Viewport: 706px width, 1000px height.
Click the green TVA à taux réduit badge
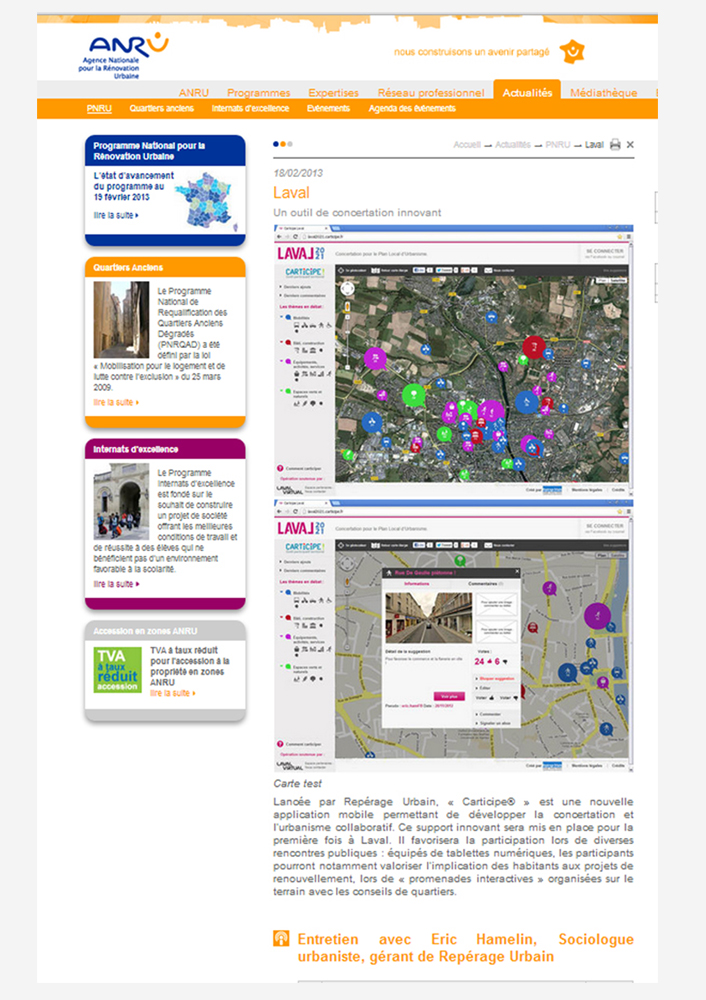tap(117, 670)
